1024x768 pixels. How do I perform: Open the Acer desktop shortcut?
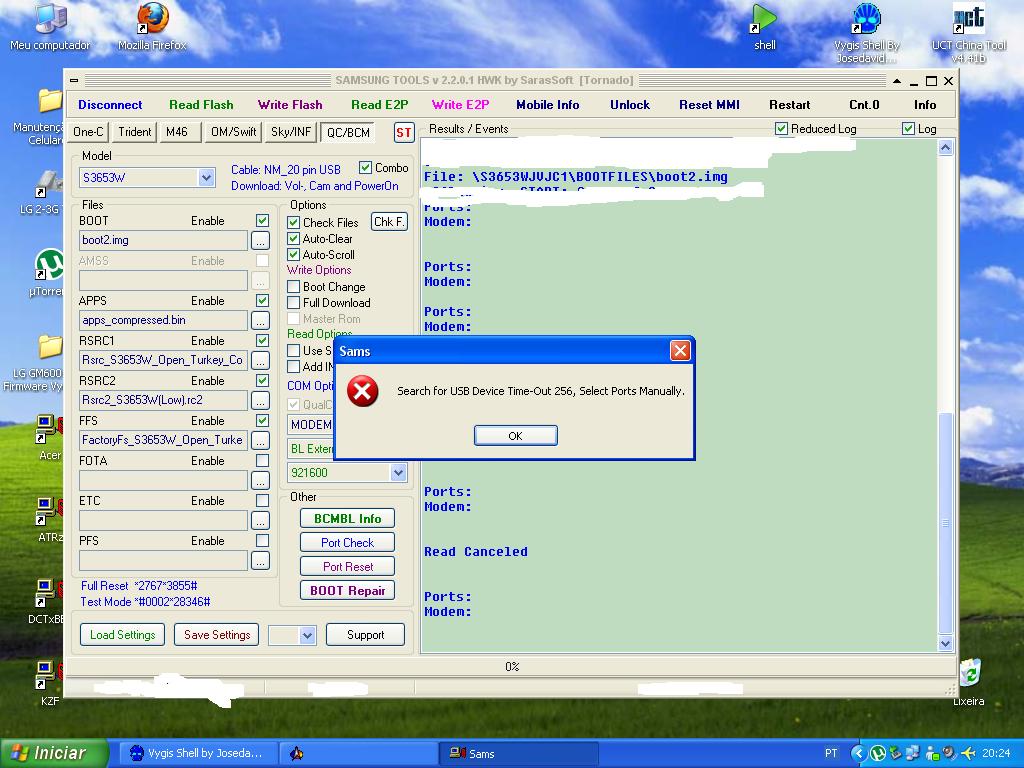tap(50, 438)
